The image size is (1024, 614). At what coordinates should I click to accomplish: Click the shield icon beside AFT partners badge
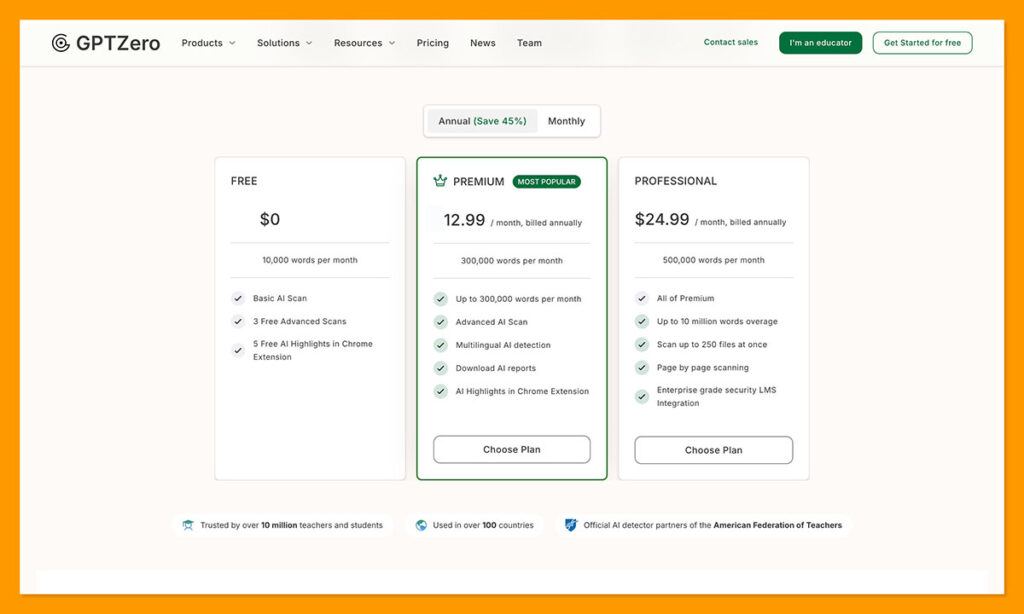point(571,525)
